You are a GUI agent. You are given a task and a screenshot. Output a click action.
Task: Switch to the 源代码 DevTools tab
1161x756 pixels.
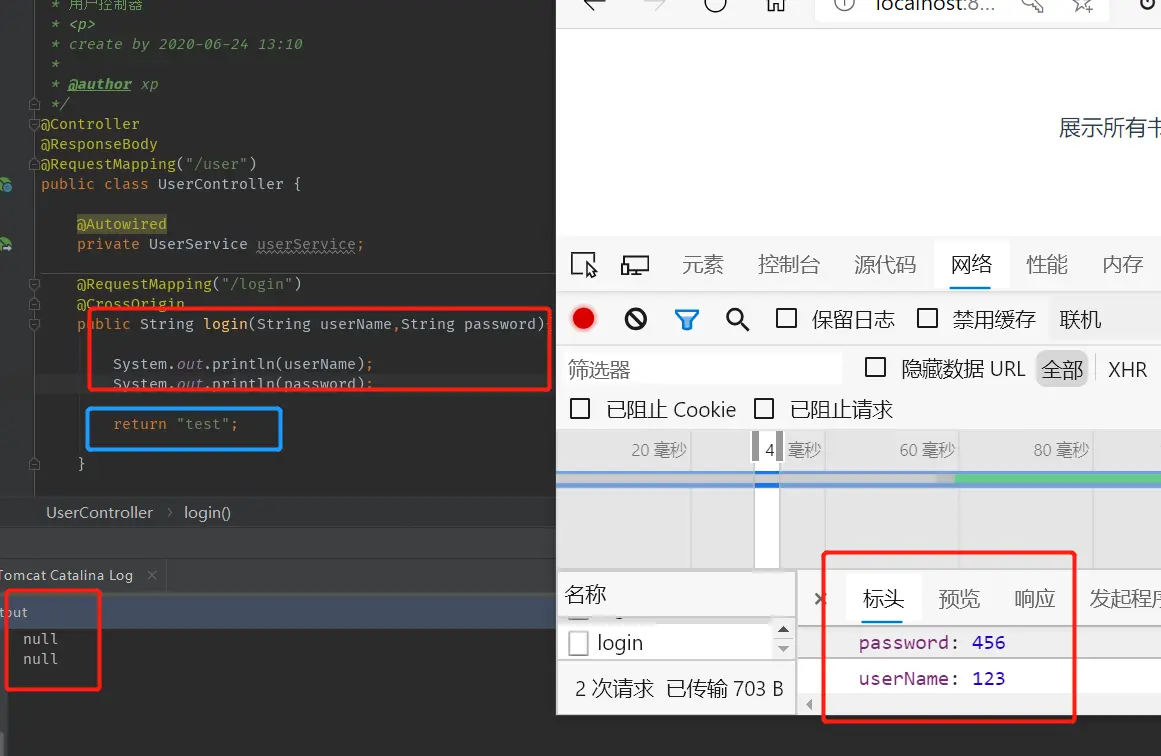coord(885,264)
